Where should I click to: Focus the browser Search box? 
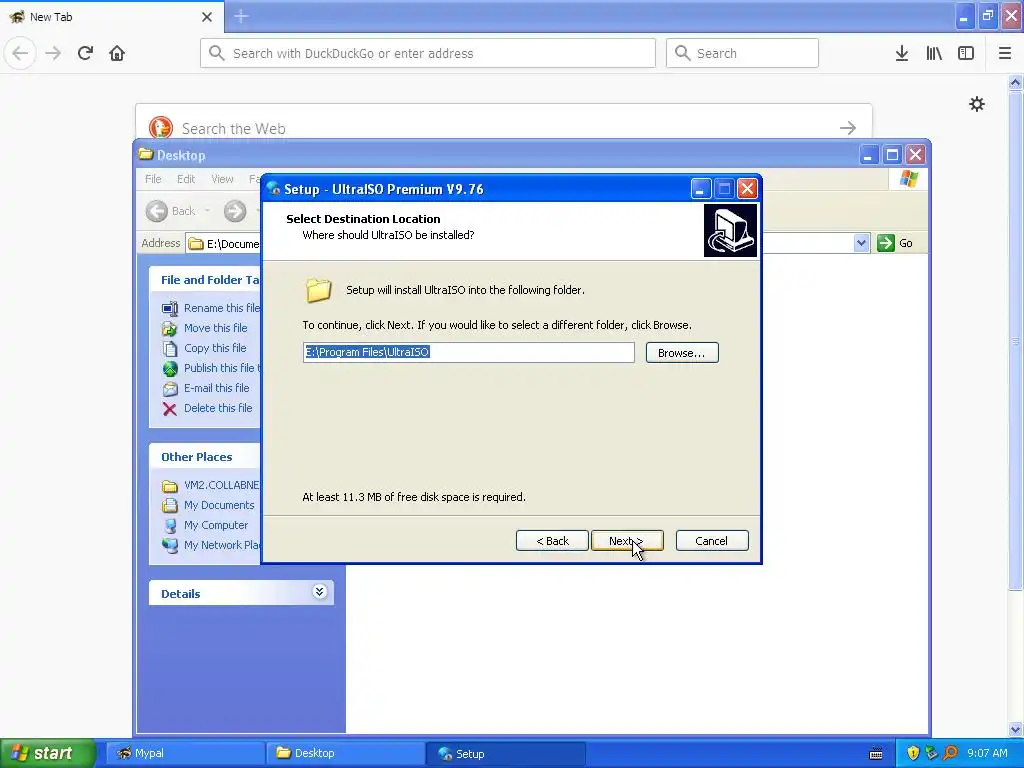pyautogui.click(x=743, y=53)
